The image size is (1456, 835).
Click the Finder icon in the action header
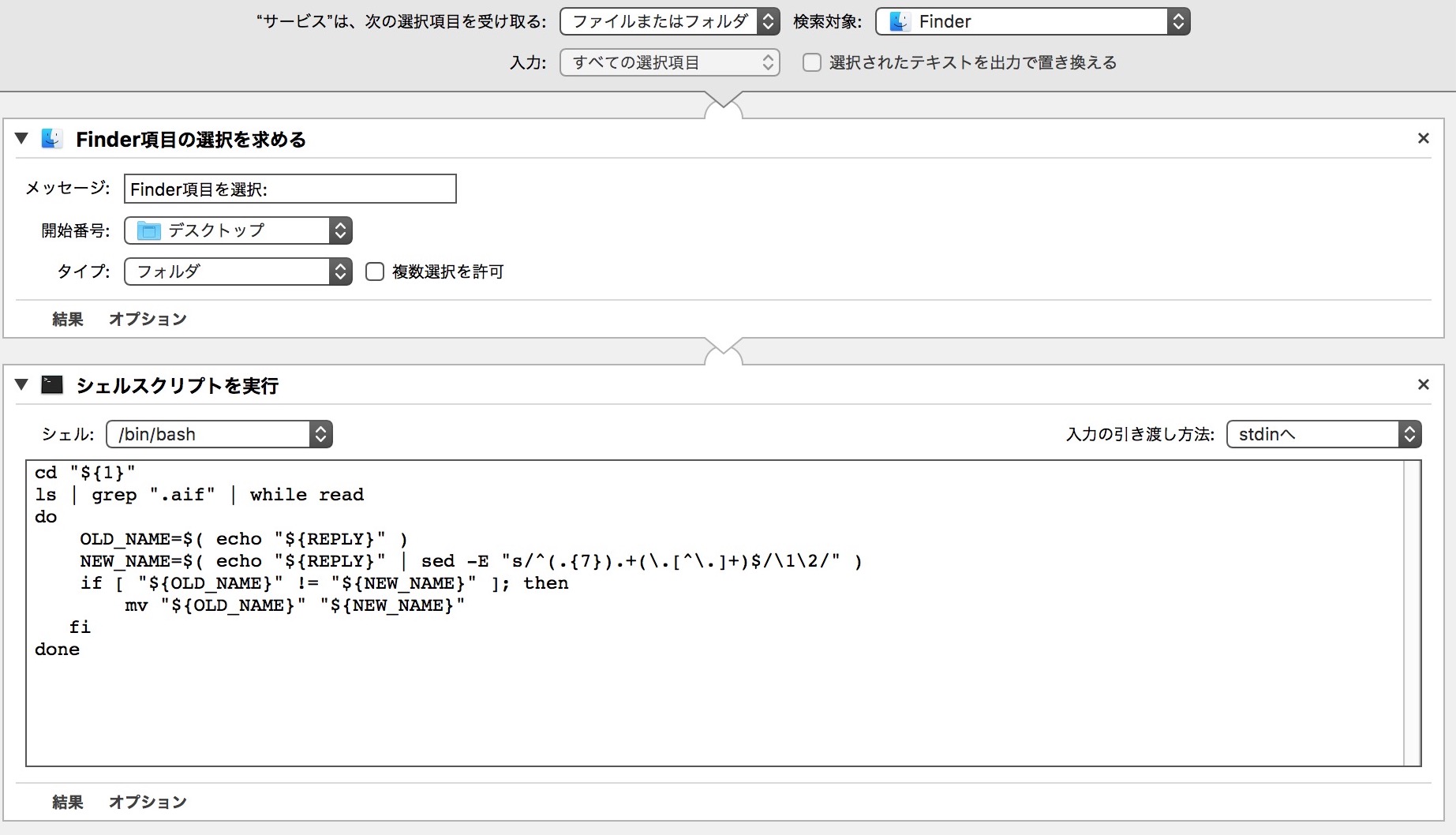point(52,139)
